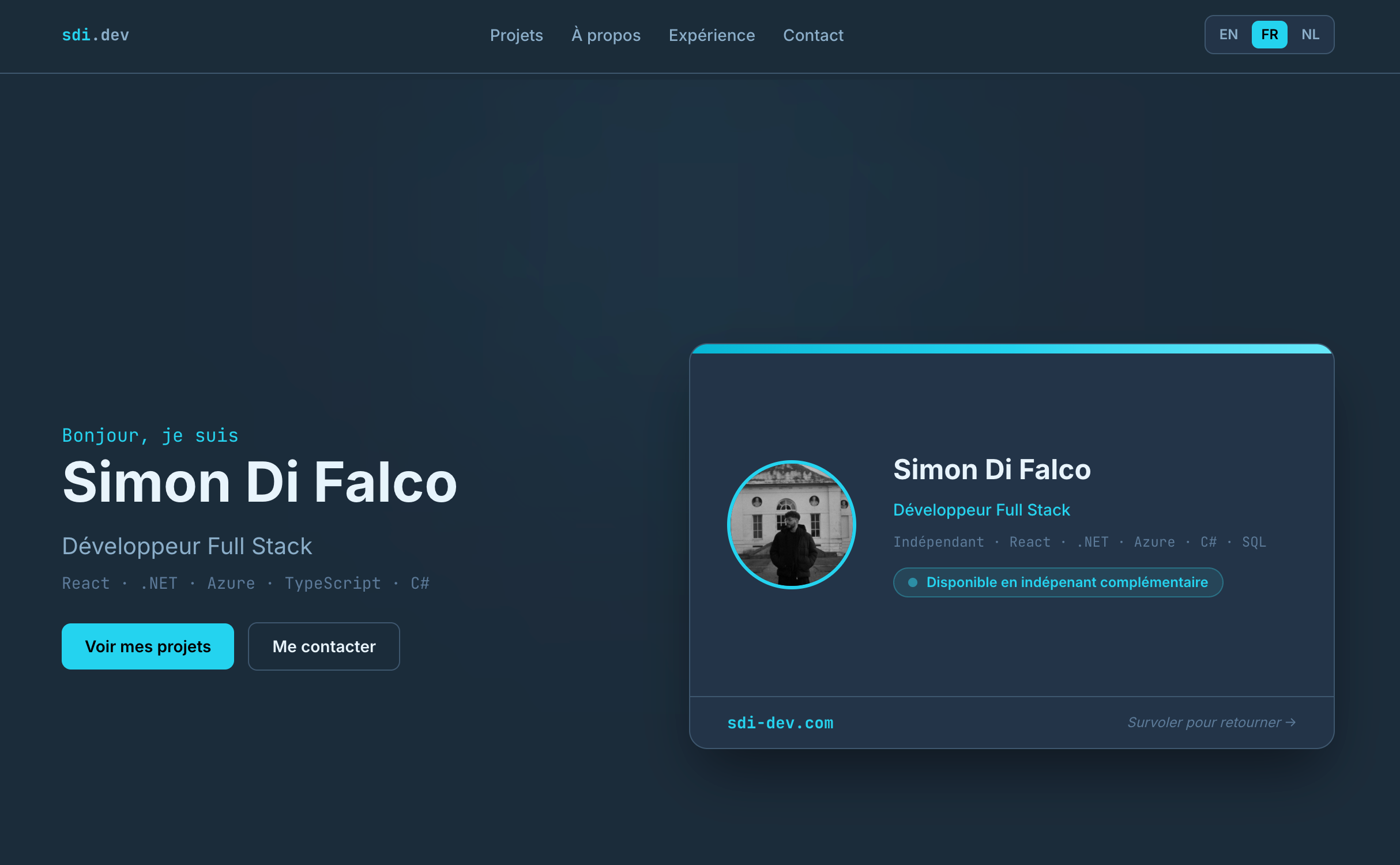The image size is (1400, 865).
Task: Click Indépendant in the card tags
Action: pos(939,541)
